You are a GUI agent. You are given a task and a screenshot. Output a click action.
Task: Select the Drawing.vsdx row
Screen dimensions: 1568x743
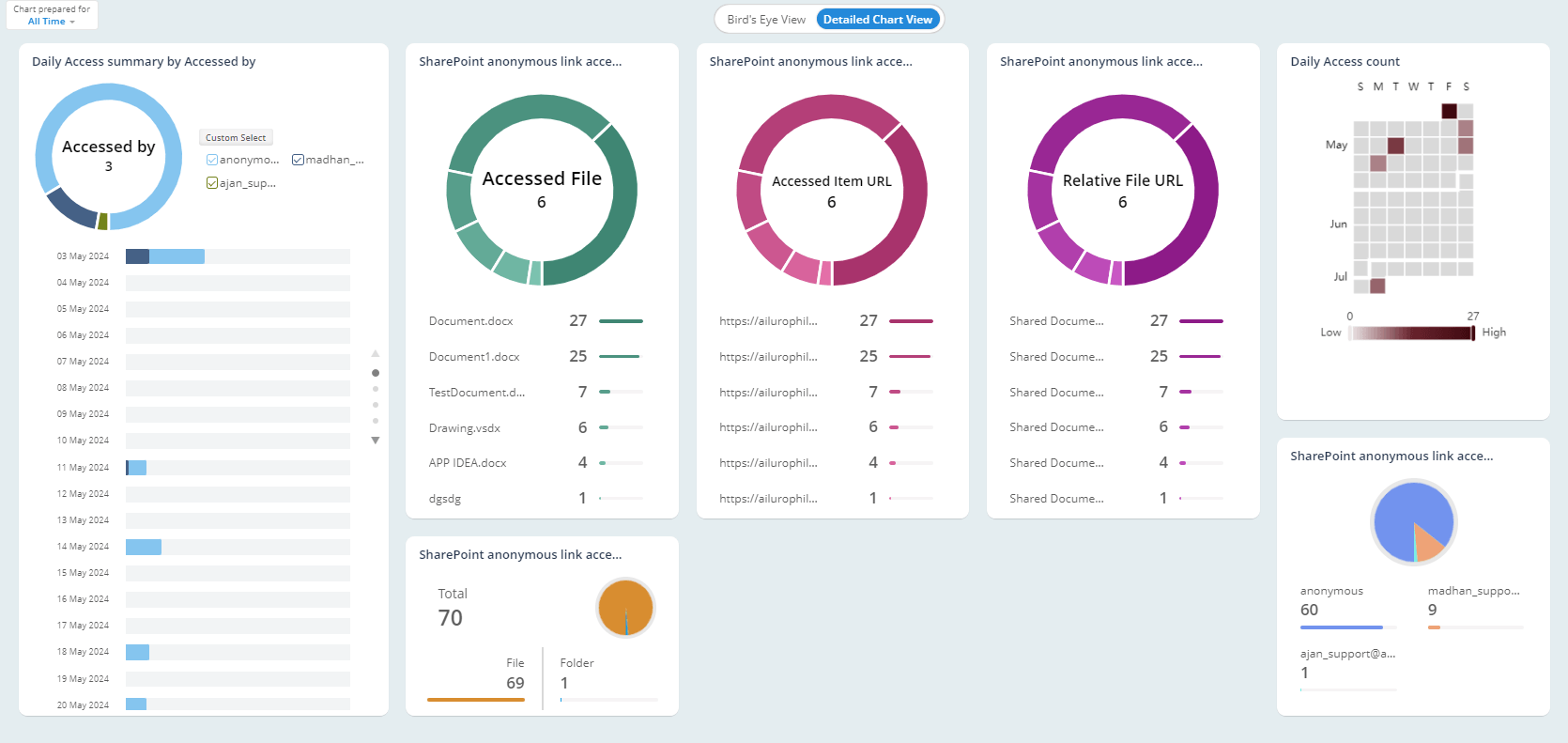536,427
